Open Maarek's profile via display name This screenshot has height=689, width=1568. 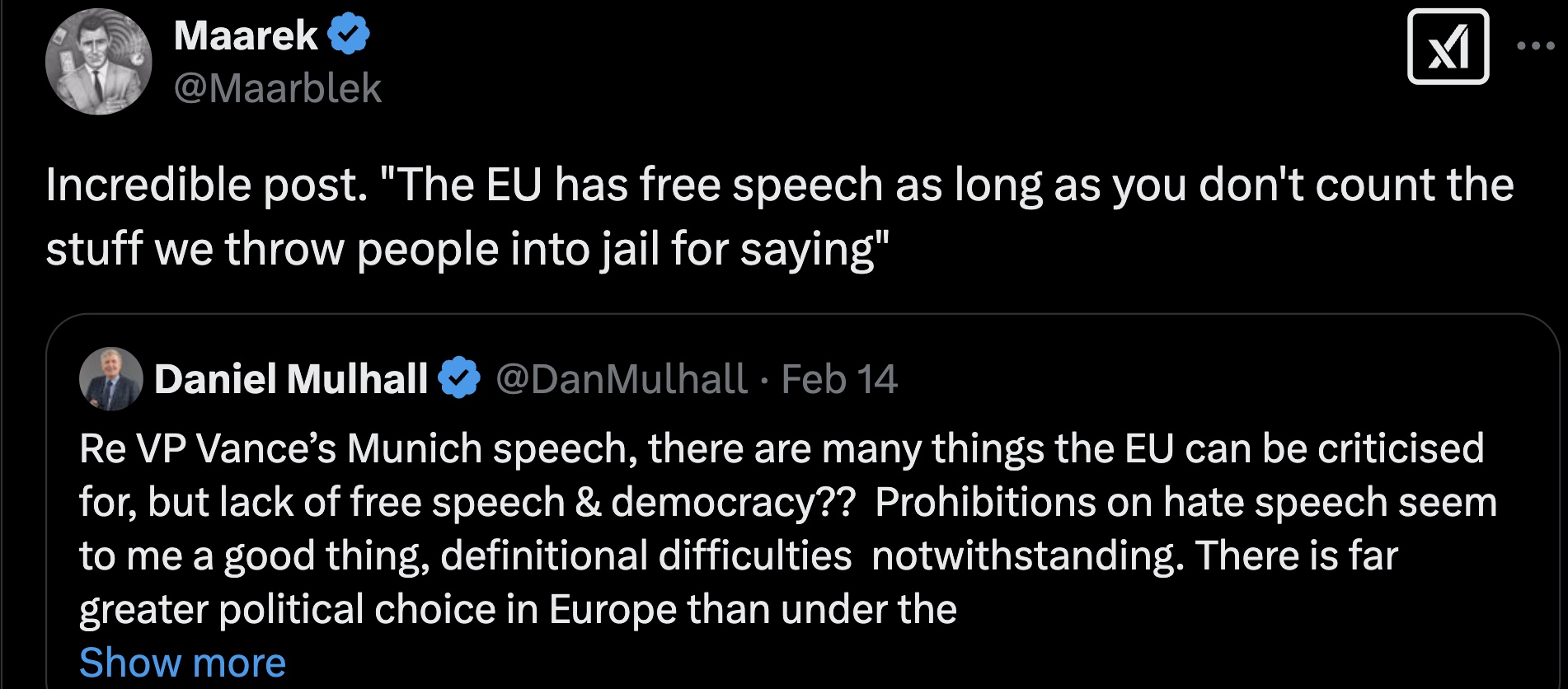(246, 36)
